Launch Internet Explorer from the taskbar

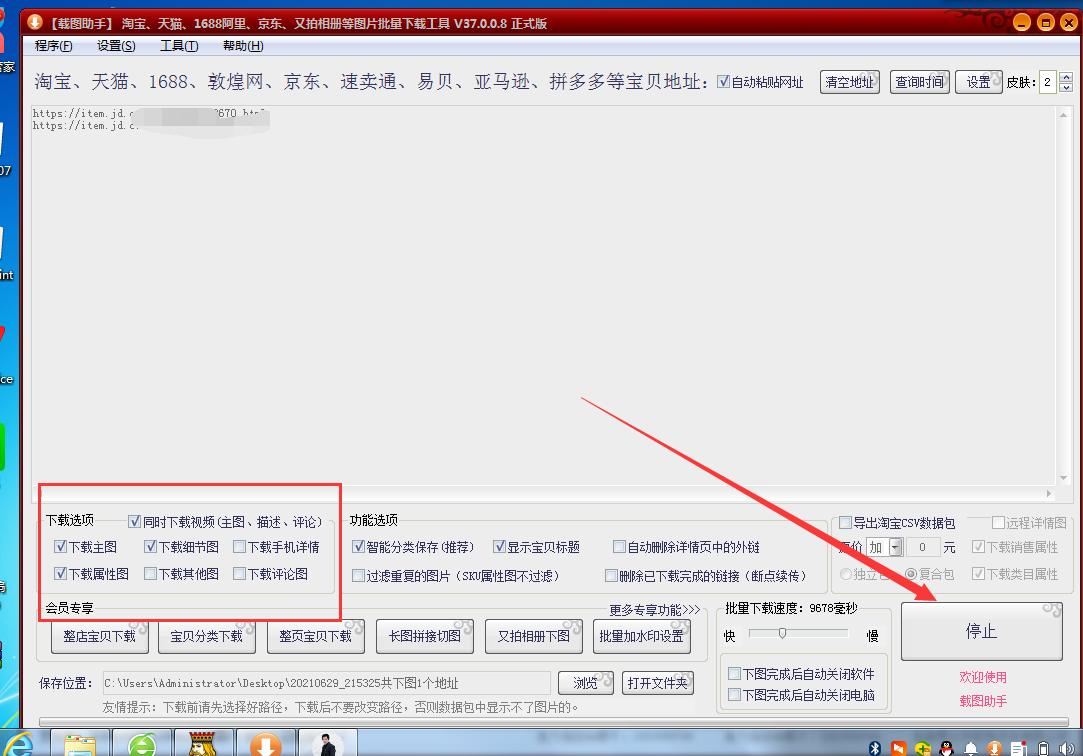18,744
